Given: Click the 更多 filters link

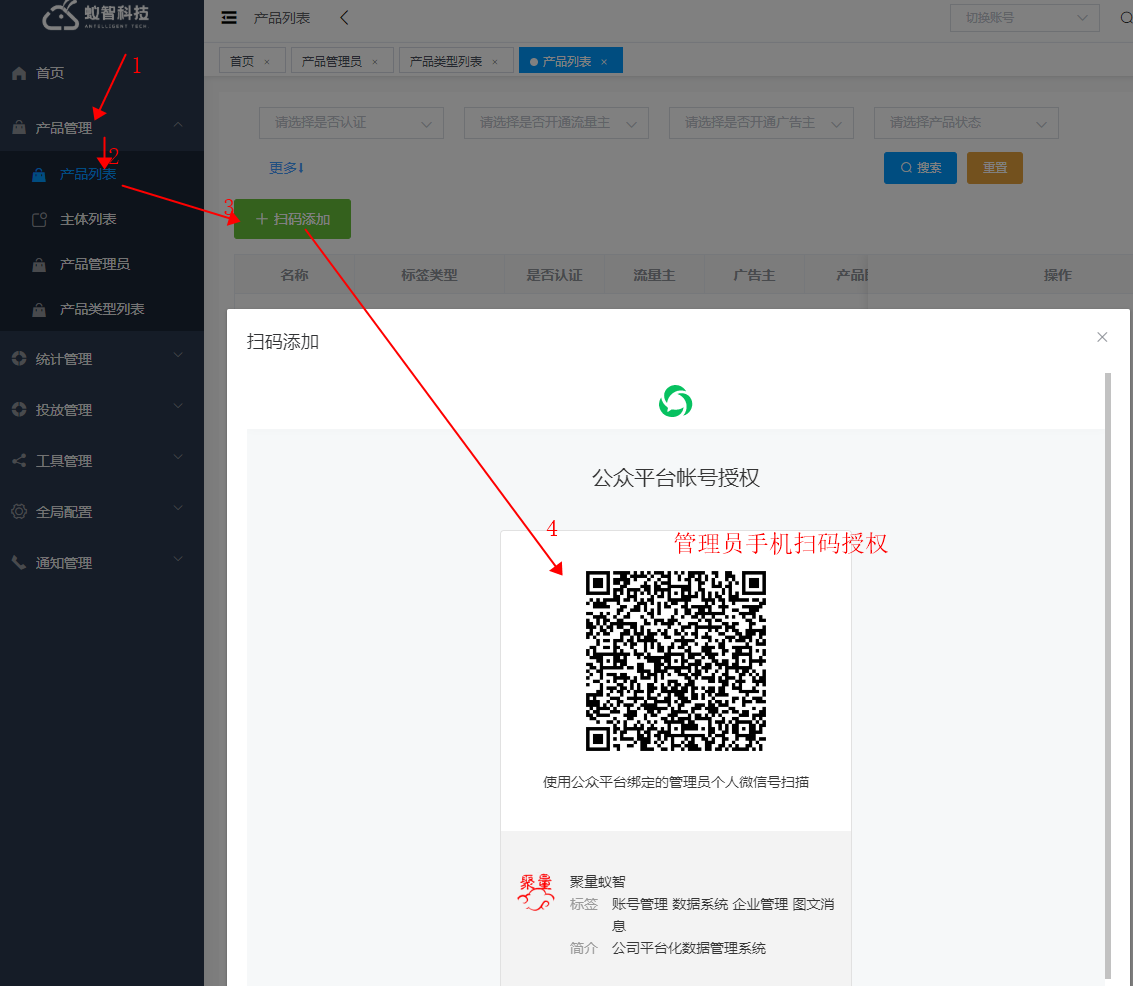Looking at the screenshot, I should [x=286, y=168].
